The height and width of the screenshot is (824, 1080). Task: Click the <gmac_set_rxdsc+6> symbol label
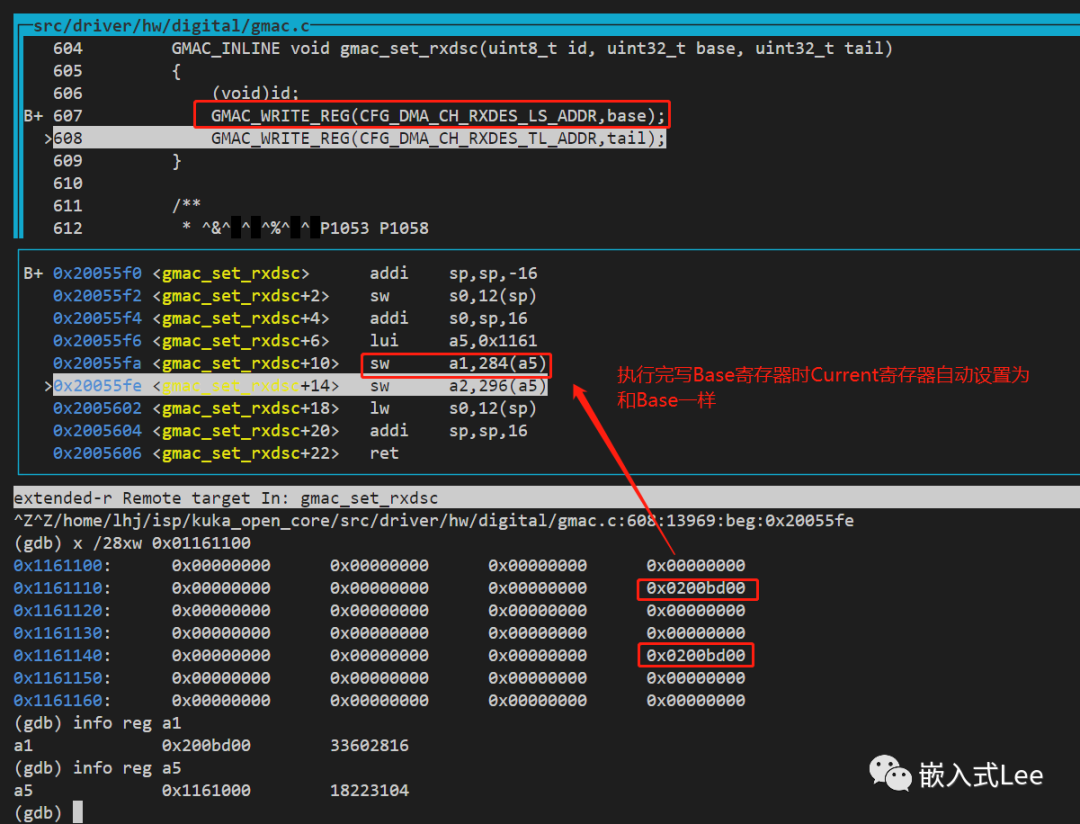(240, 341)
